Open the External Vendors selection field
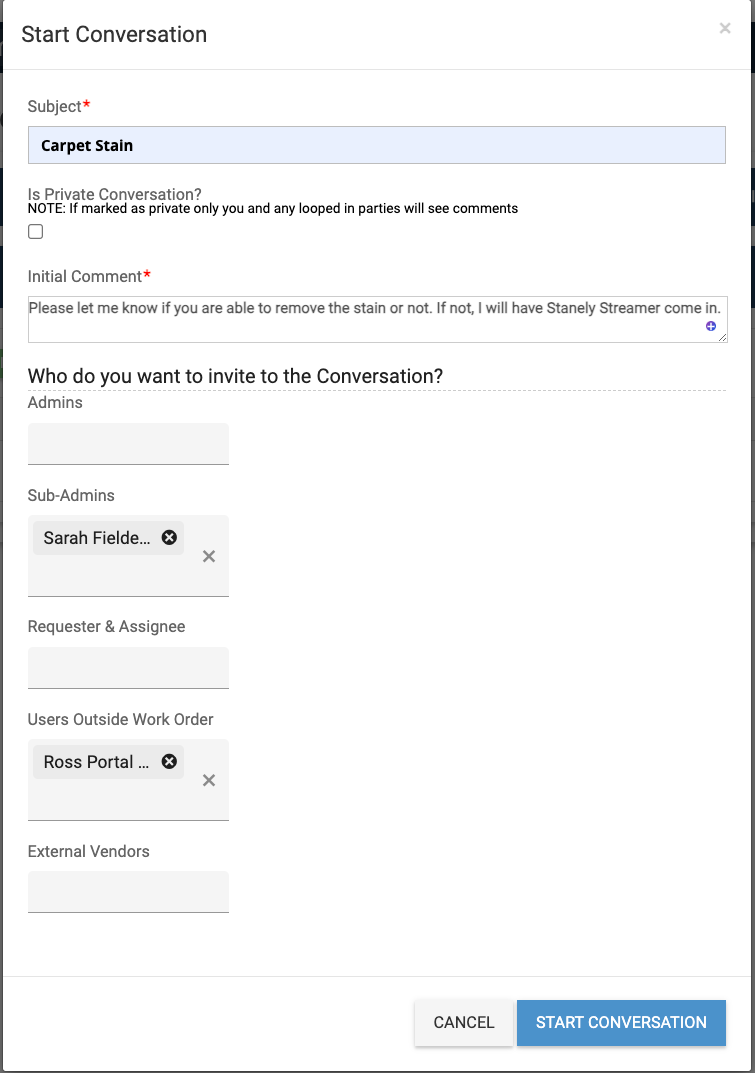The height and width of the screenshot is (1073, 755). (x=128, y=892)
